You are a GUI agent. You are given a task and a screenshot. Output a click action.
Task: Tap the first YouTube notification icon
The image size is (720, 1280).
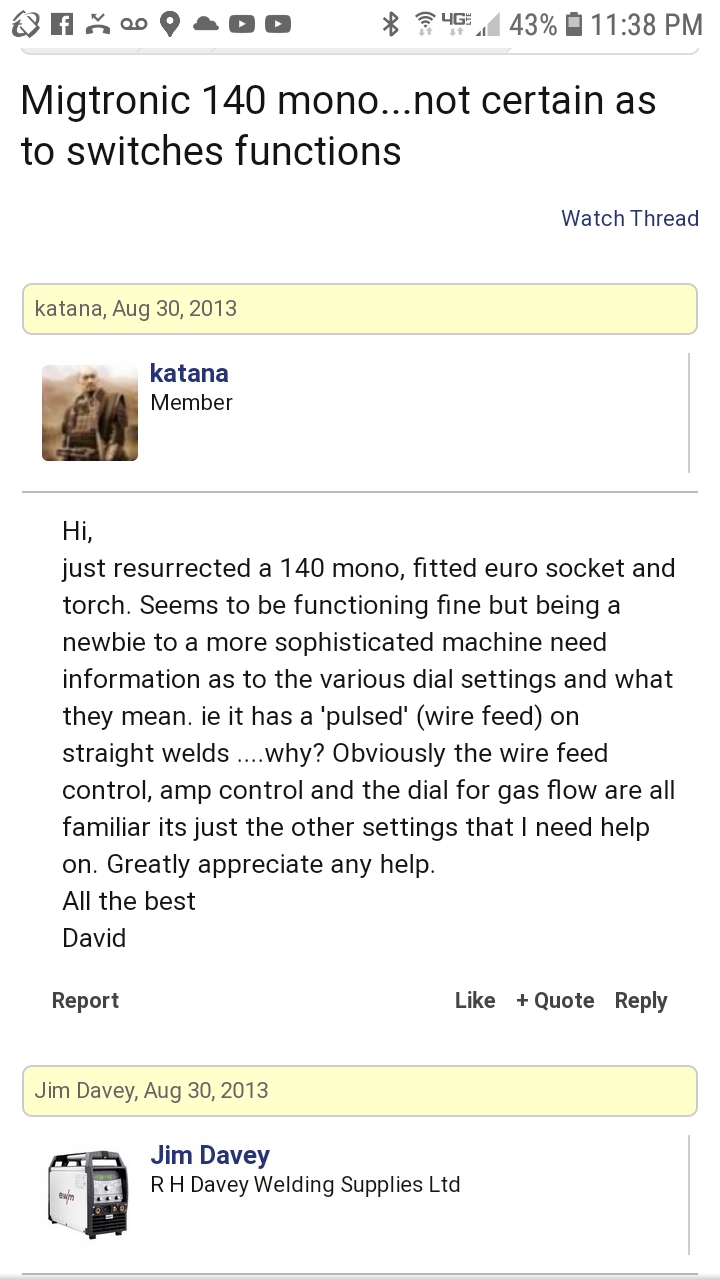pyautogui.click(x=242, y=24)
